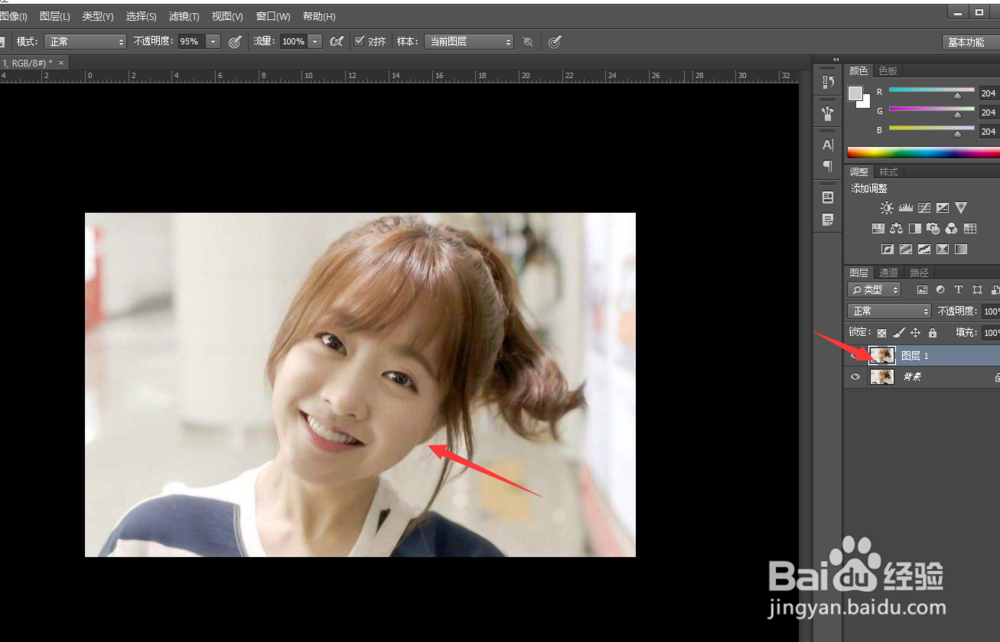Open the Brush Presets panel icon

[x=828, y=113]
